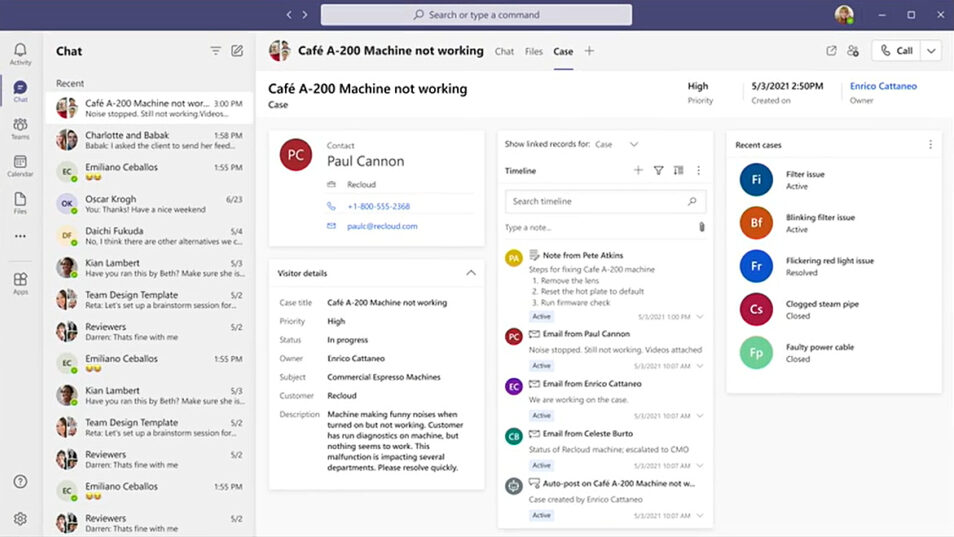
Task: Collapse the Visitor details section
Action: 471,273
